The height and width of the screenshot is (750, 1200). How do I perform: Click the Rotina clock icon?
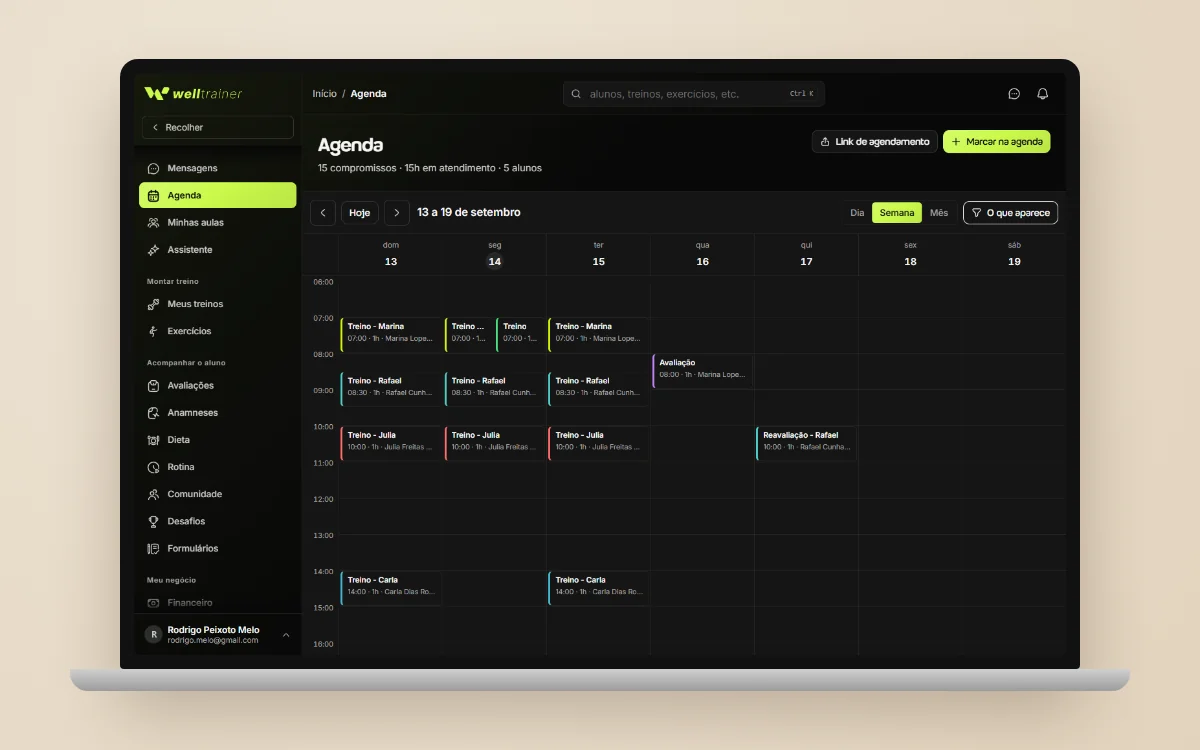(153, 467)
